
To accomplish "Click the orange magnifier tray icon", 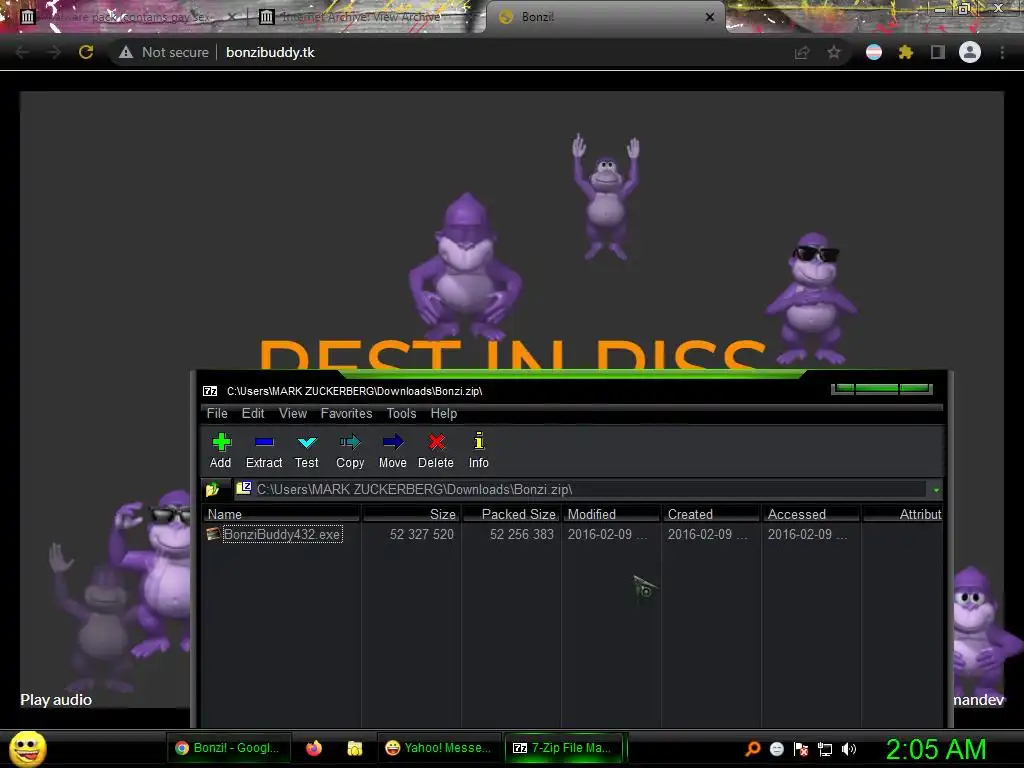I will (753, 749).
